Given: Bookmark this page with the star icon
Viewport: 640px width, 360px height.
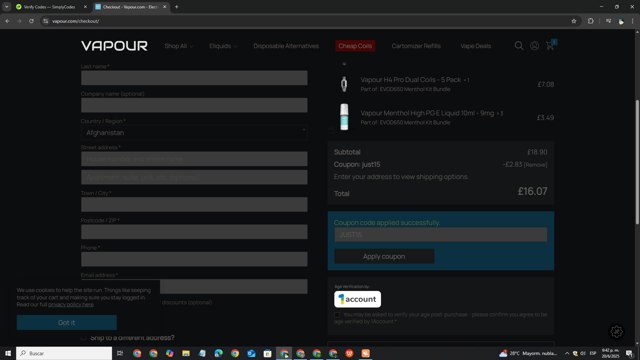Looking at the screenshot, I should [x=573, y=21].
